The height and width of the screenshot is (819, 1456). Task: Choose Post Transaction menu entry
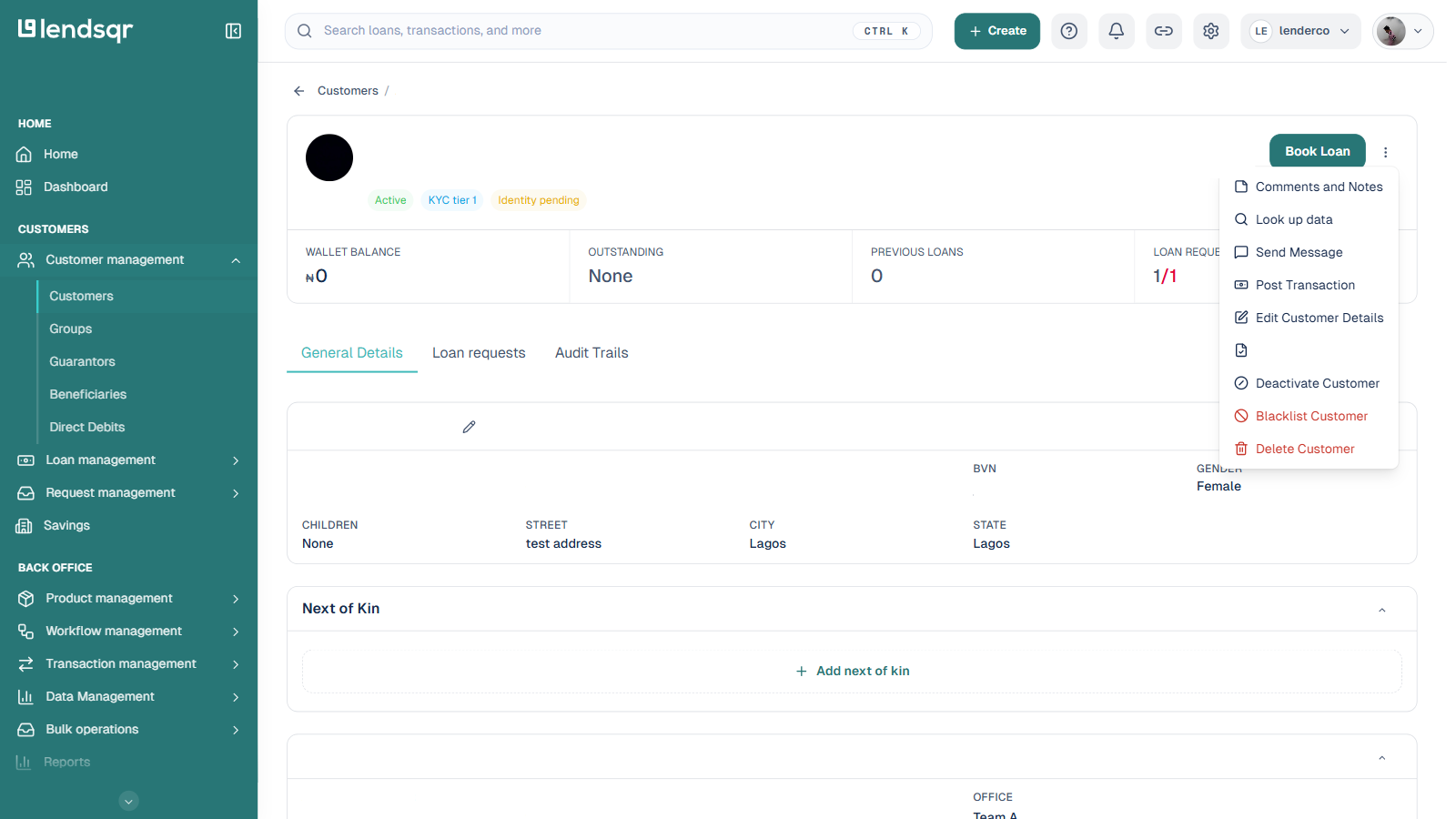click(x=1309, y=285)
